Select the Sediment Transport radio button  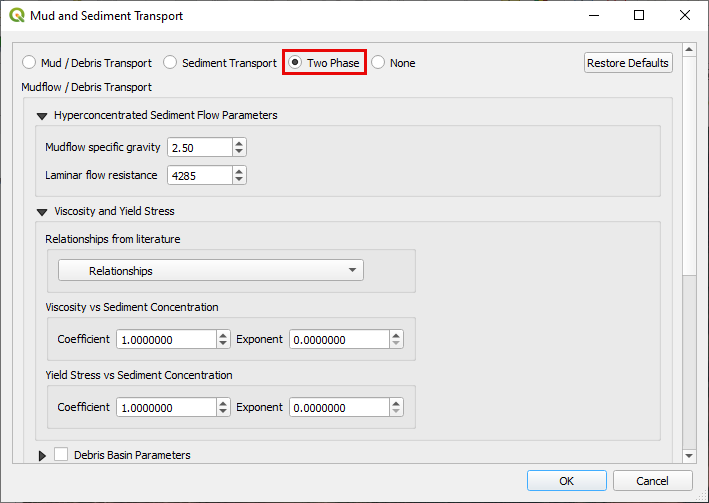pyautogui.click(x=171, y=63)
